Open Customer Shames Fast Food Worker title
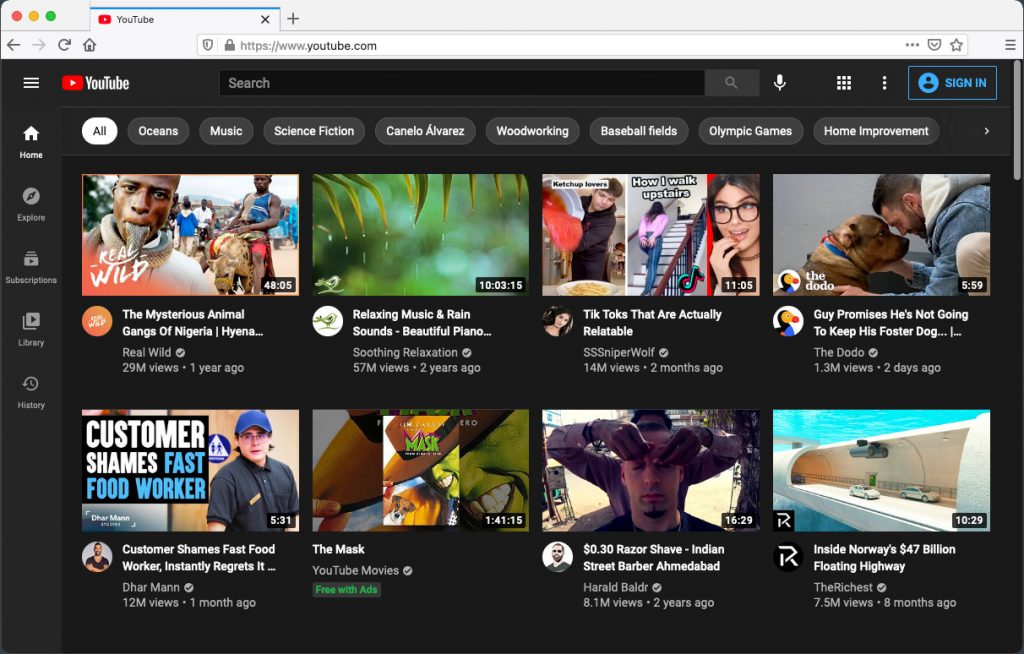This screenshot has height=654, width=1024. (199, 558)
